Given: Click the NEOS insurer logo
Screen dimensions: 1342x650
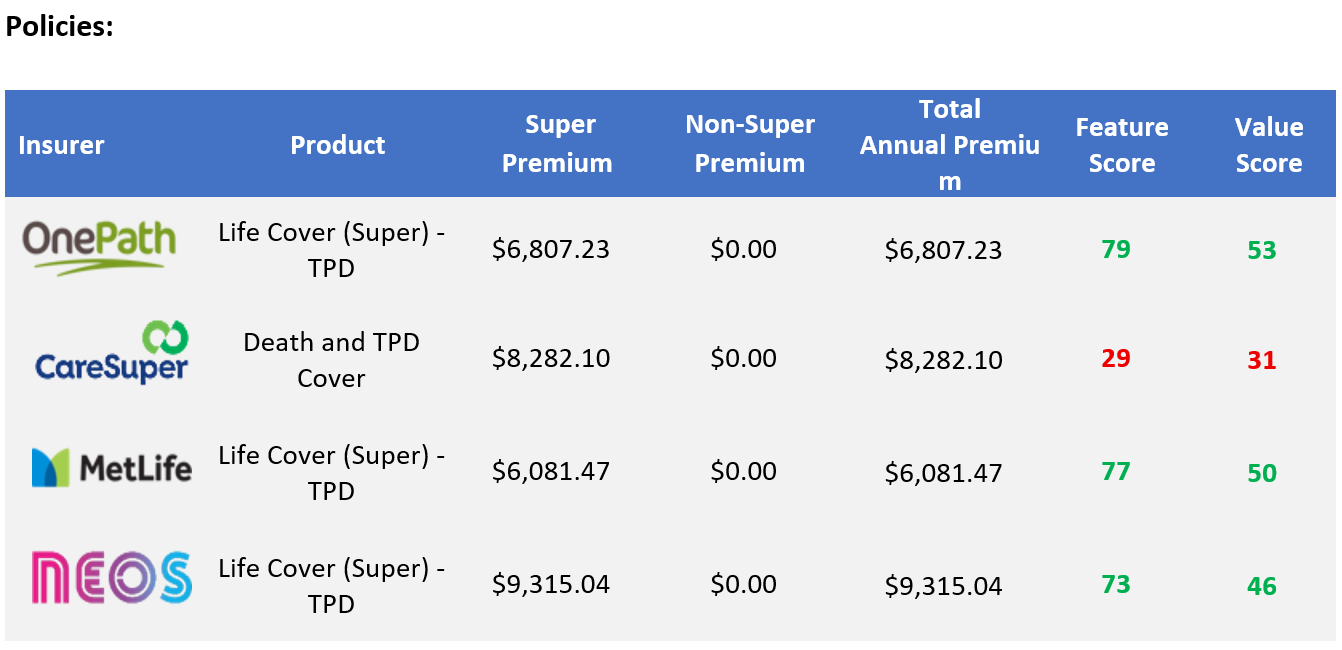Looking at the screenshot, I should pyautogui.click(x=111, y=578).
